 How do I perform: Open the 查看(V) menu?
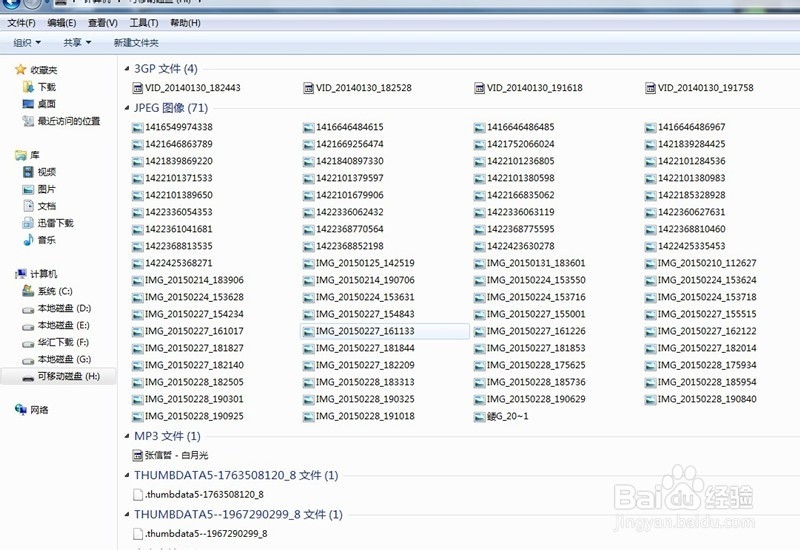103,23
